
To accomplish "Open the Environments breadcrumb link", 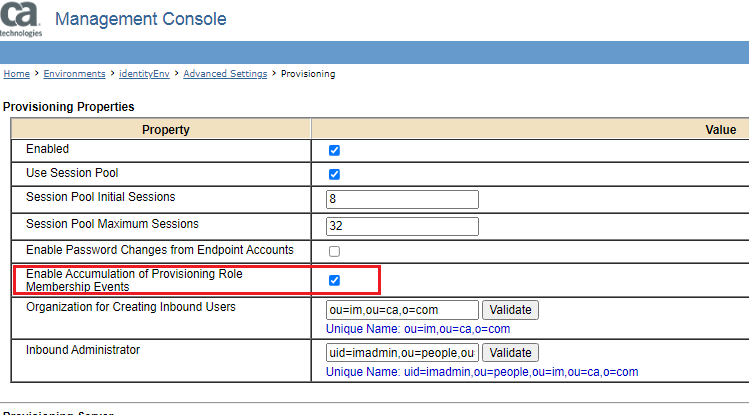I will (x=75, y=74).
